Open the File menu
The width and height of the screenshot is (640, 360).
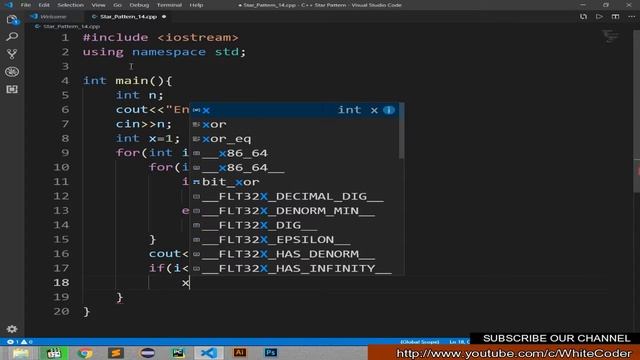coord(26,5)
